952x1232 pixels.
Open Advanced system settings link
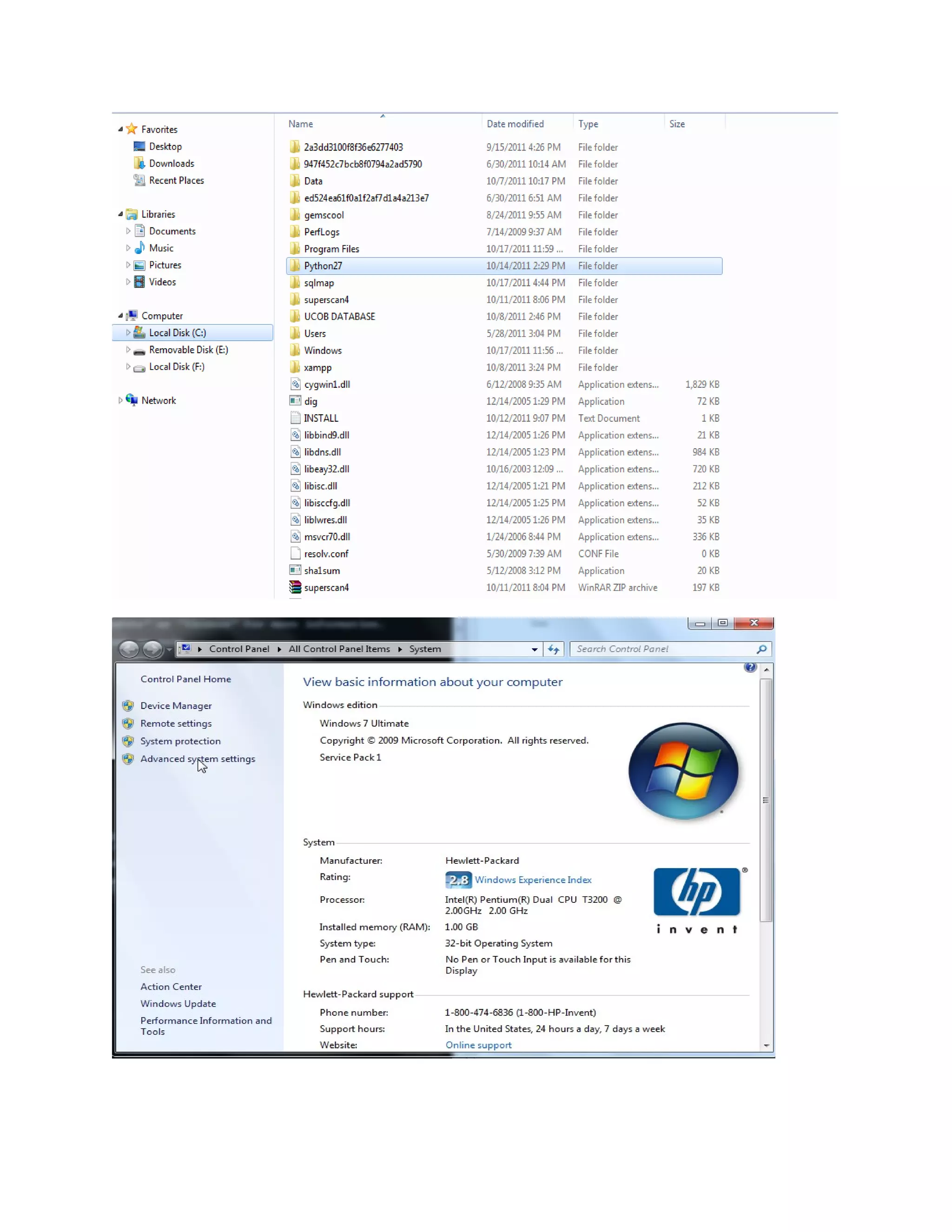(198, 759)
